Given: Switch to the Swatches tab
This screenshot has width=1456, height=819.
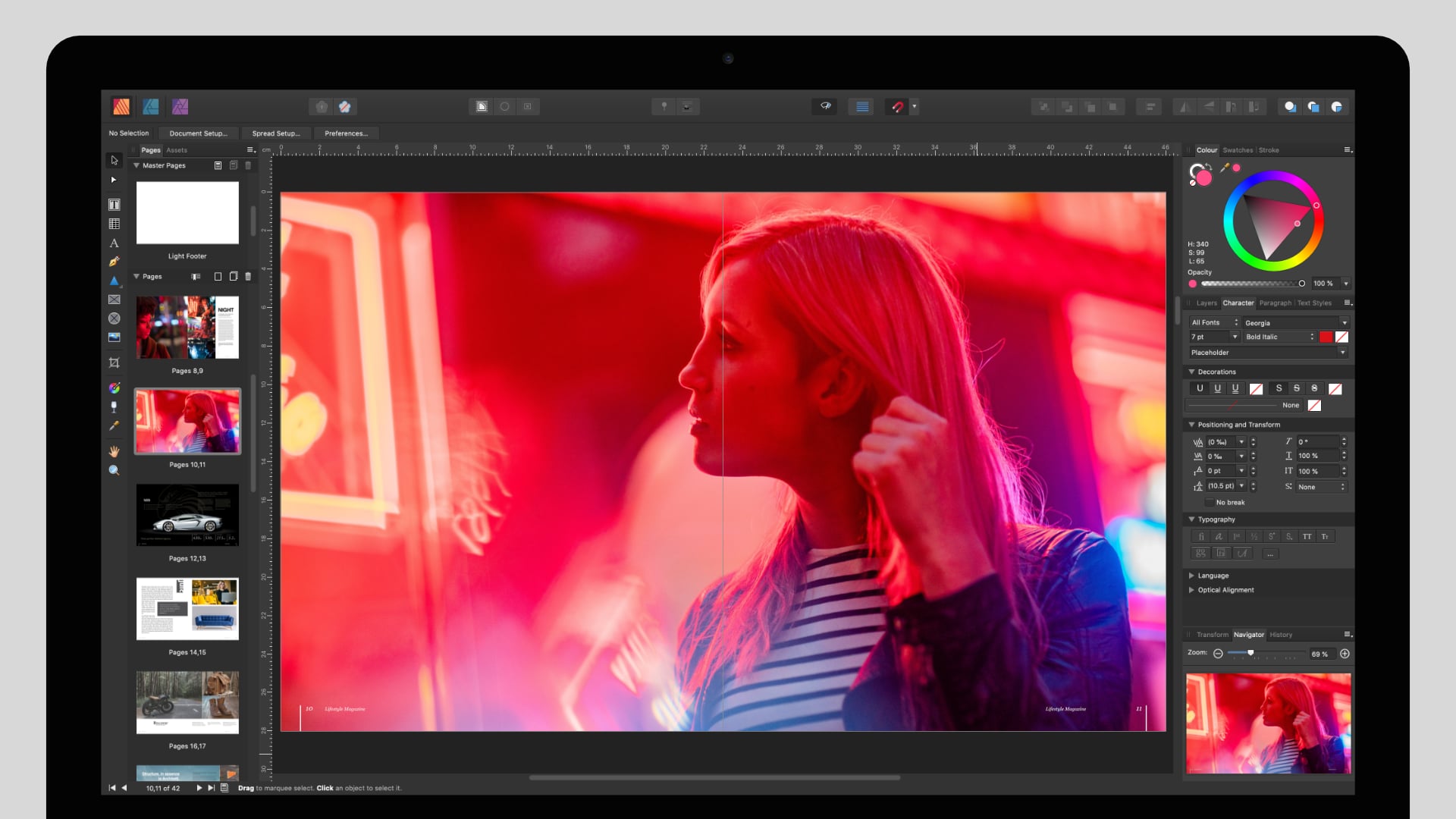Looking at the screenshot, I should [1238, 150].
